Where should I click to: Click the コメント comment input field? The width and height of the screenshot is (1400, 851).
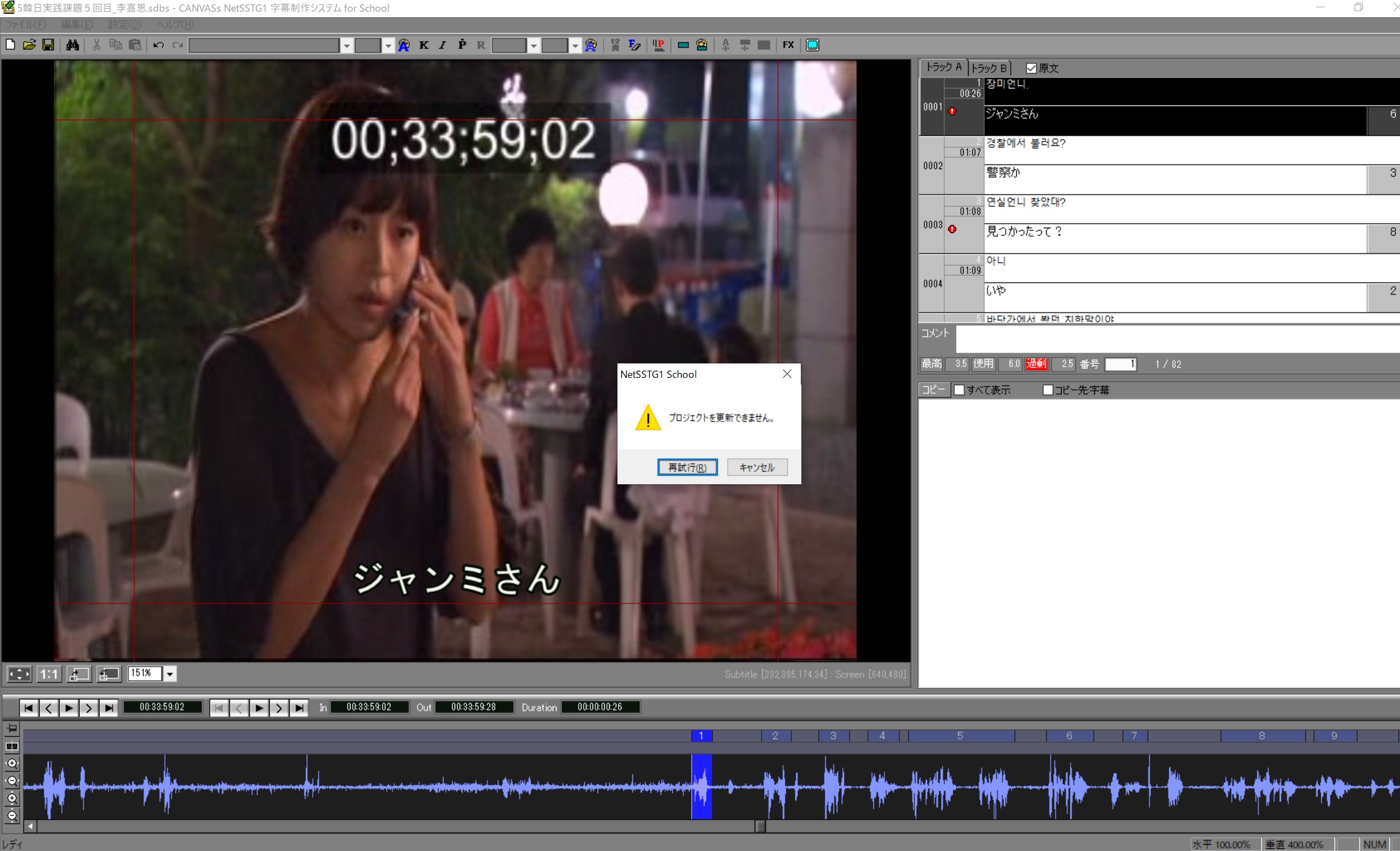pyautogui.click(x=1177, y=340)
